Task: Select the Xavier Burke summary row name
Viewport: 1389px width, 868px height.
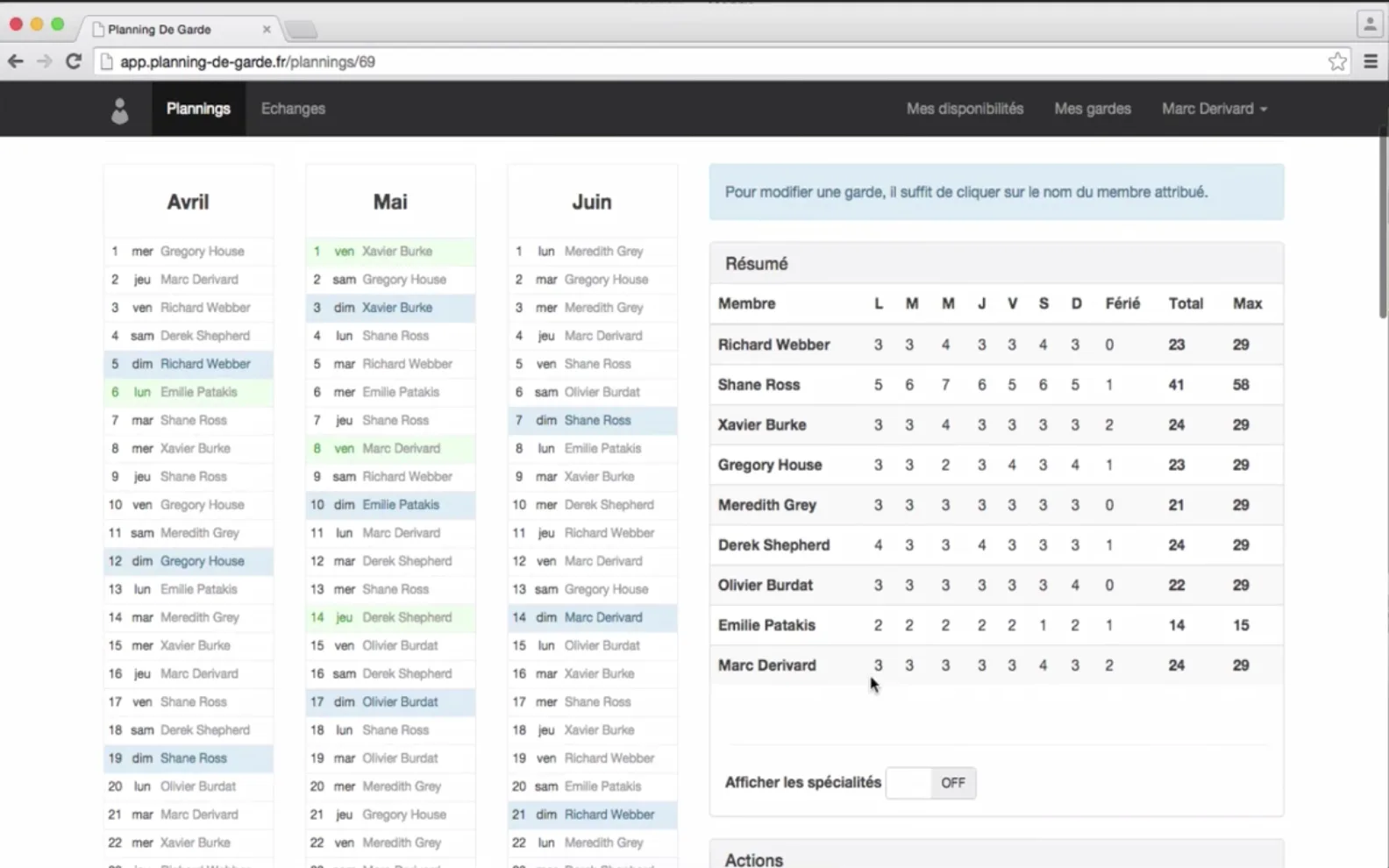Action: tap(762, 425)
